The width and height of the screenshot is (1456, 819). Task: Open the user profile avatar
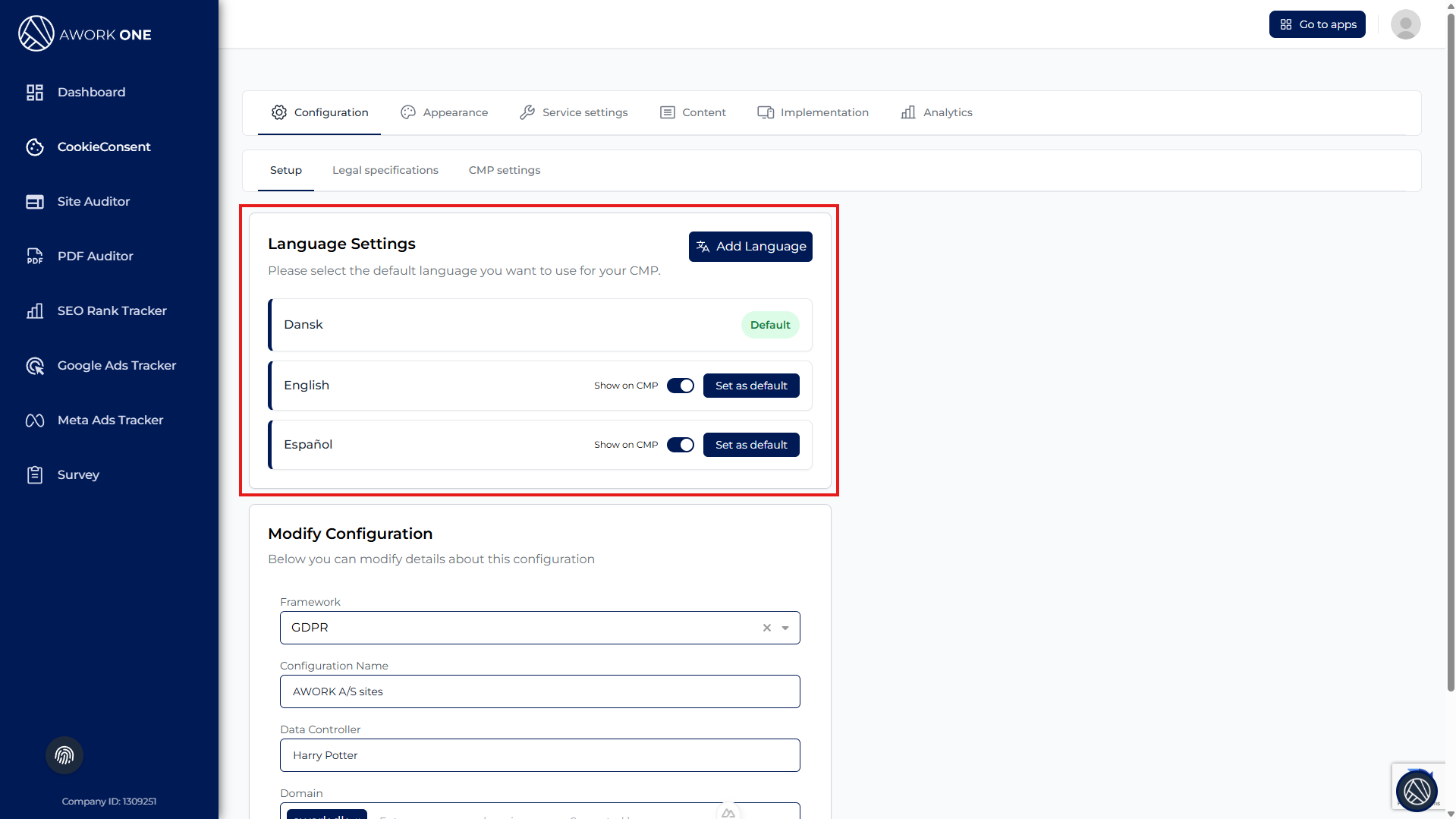click(1405, 24)
